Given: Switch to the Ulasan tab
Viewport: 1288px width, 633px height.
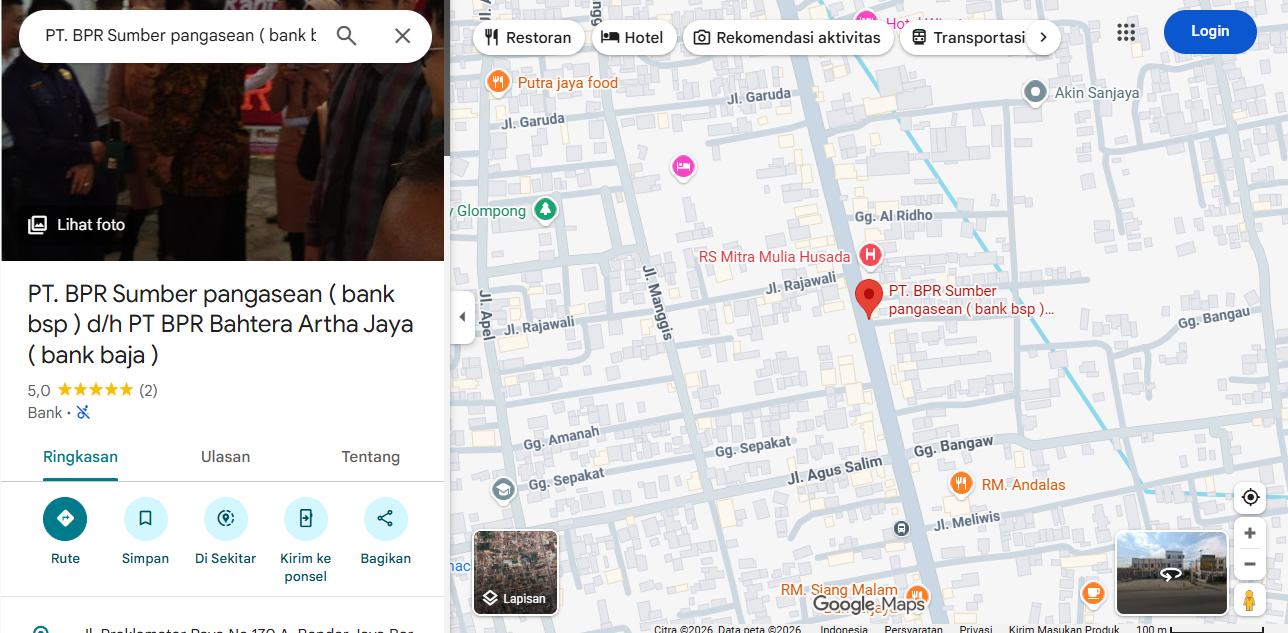Looking at the screenshot, I should (x=225, y=457).
